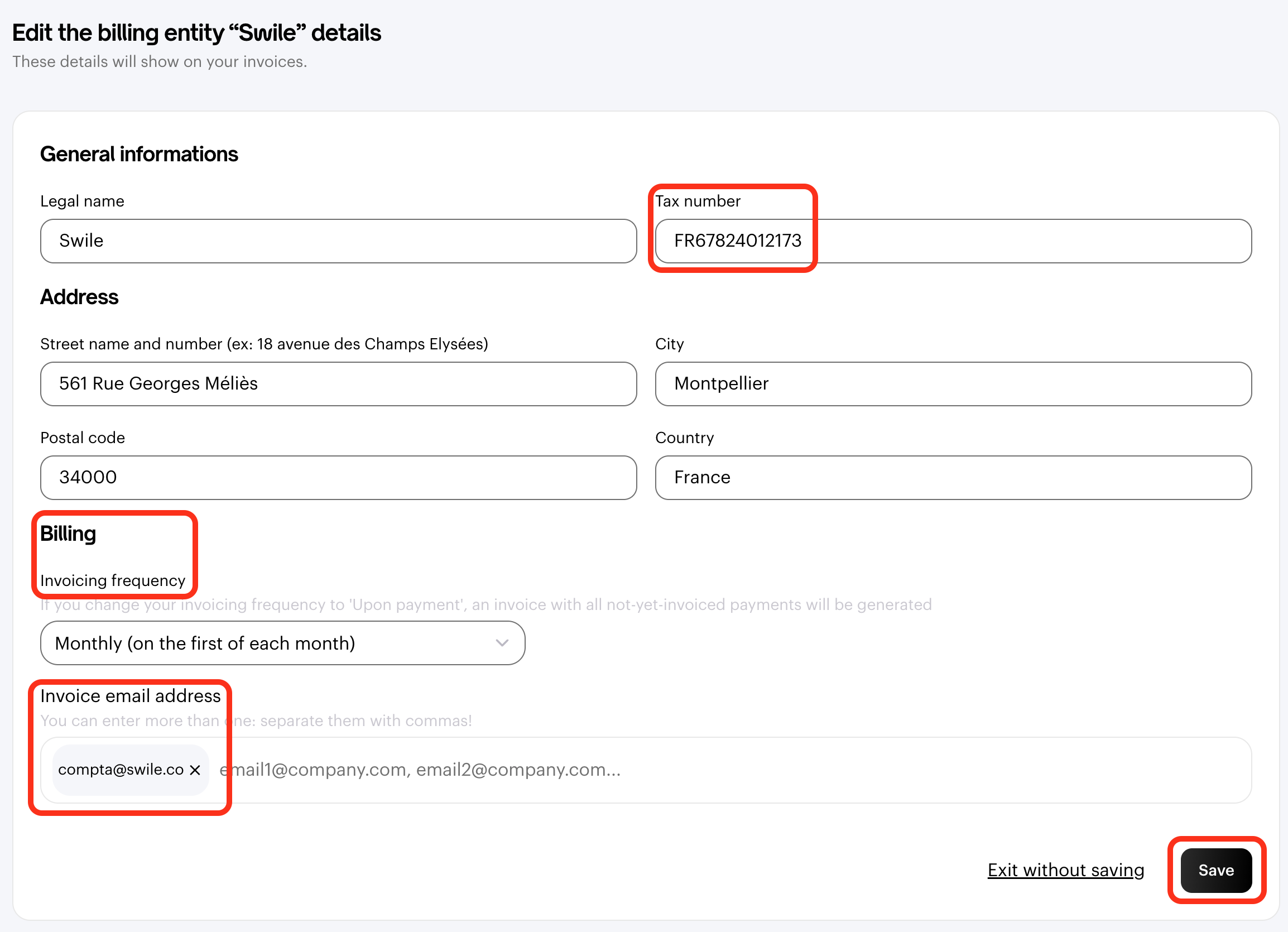Click the 'Address' section heading
The image size is (1288, 932).
[x=79, y=297]
